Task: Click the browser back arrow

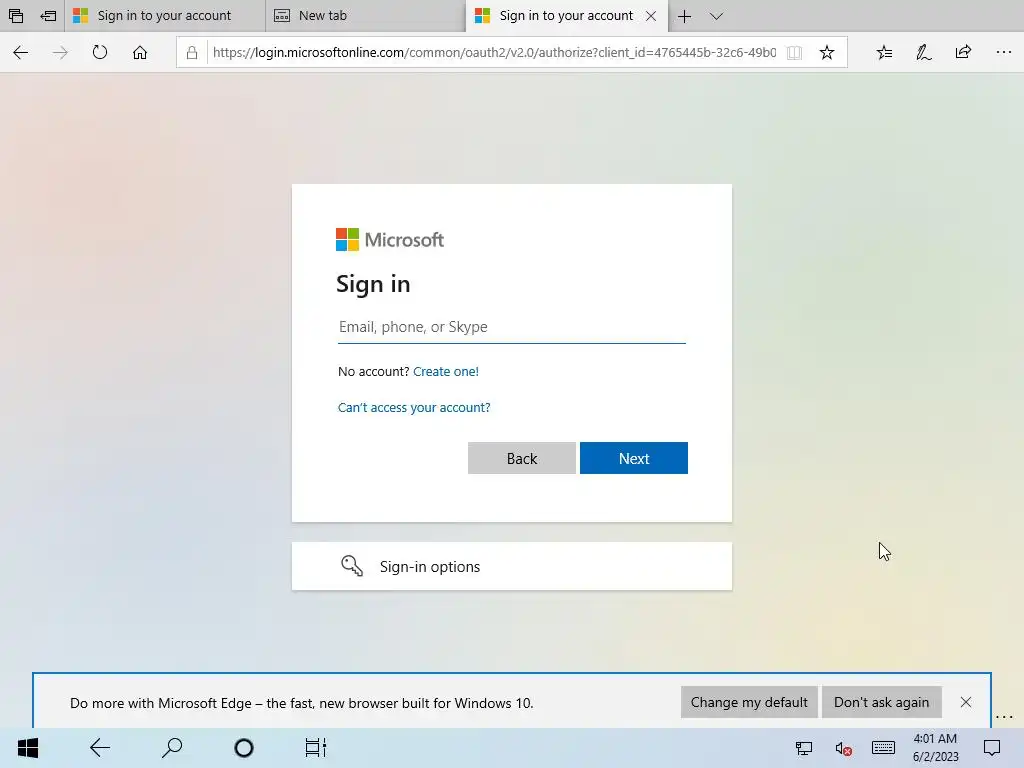Action: 20,52
